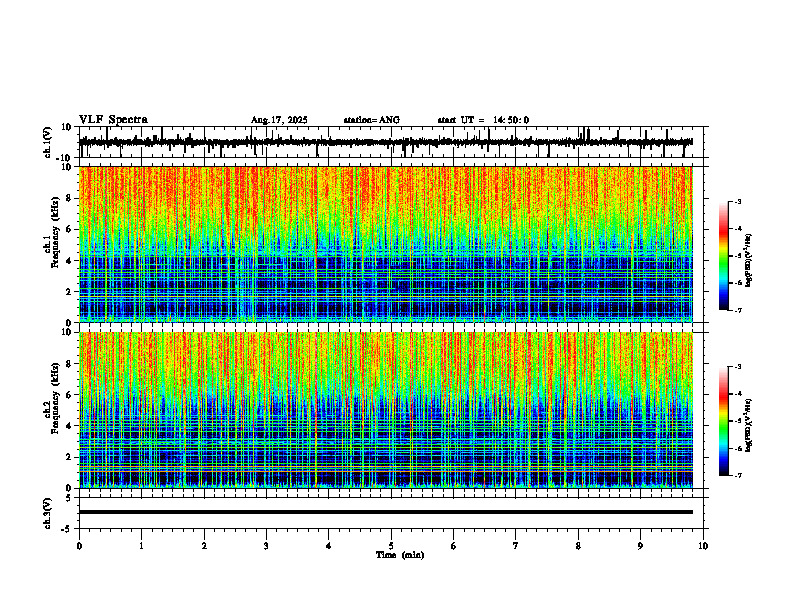Click the time axis tick label '1'
The image size is (792, 612).
[141, 546]
